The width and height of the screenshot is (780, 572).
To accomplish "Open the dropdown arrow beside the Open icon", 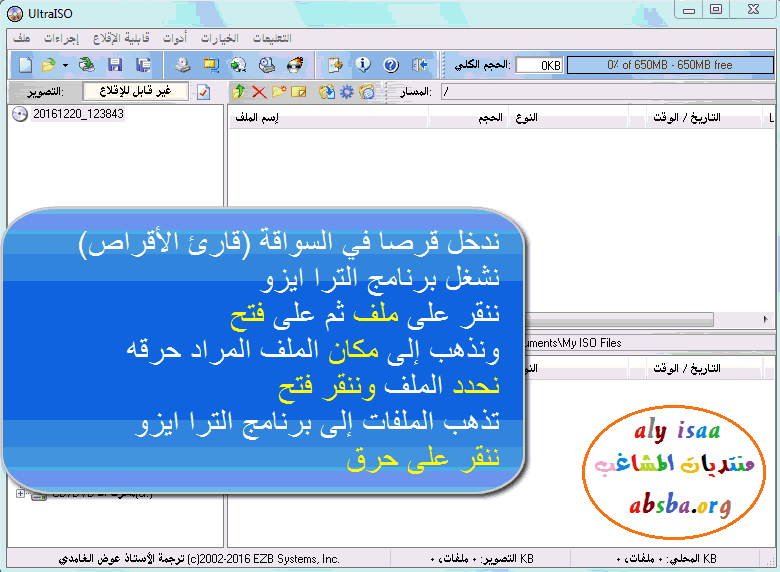I will (65, 65).
